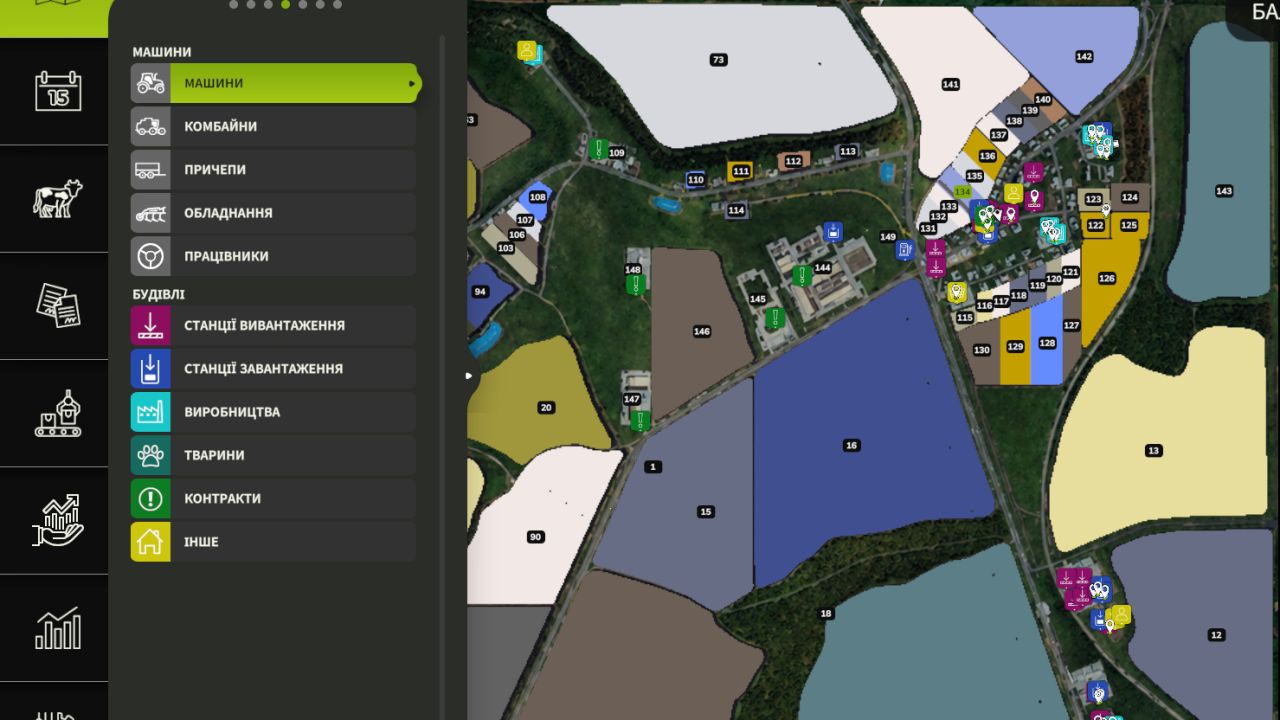The image size is (1280, 720).
Task: Select field 146 label on map
Action: tap(702, 331)
